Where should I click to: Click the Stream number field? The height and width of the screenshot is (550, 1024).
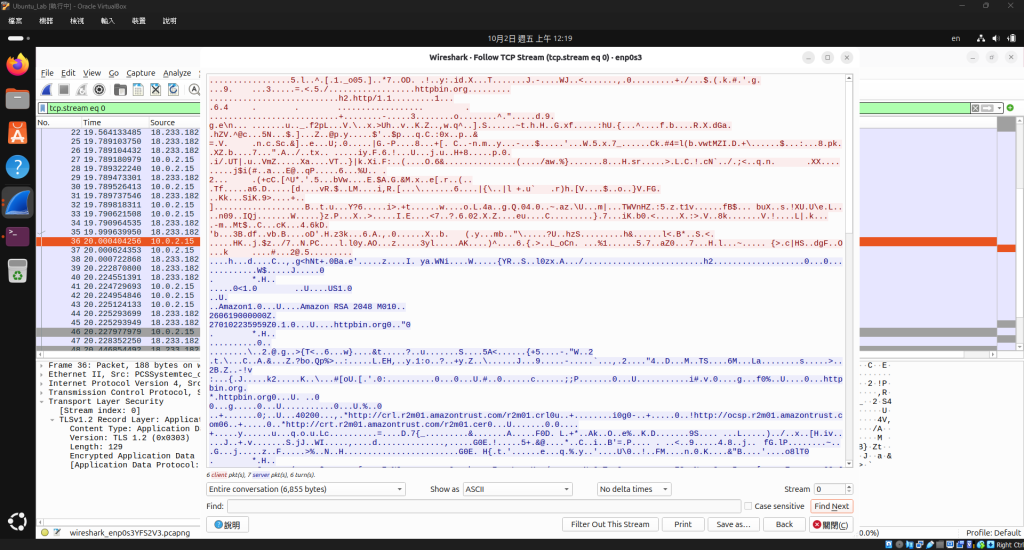(x=829, y=489)
